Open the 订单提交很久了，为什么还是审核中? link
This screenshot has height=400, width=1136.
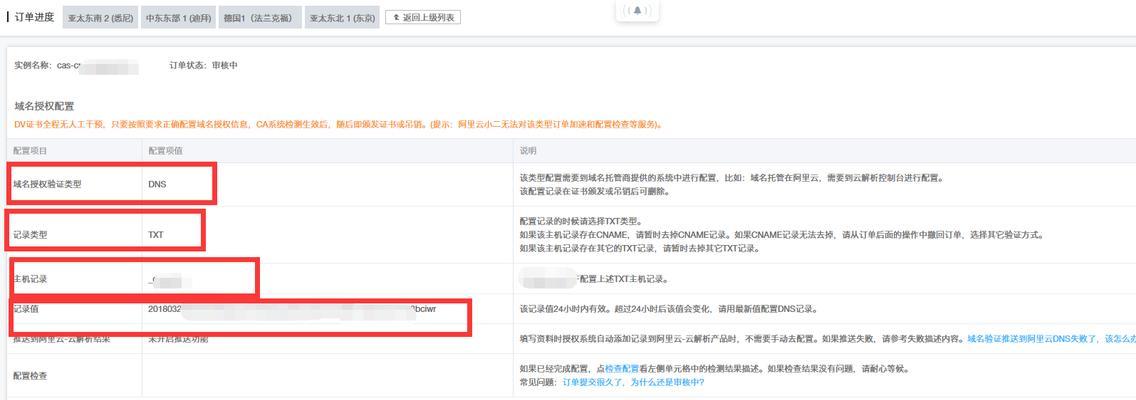tap(633, 382)
